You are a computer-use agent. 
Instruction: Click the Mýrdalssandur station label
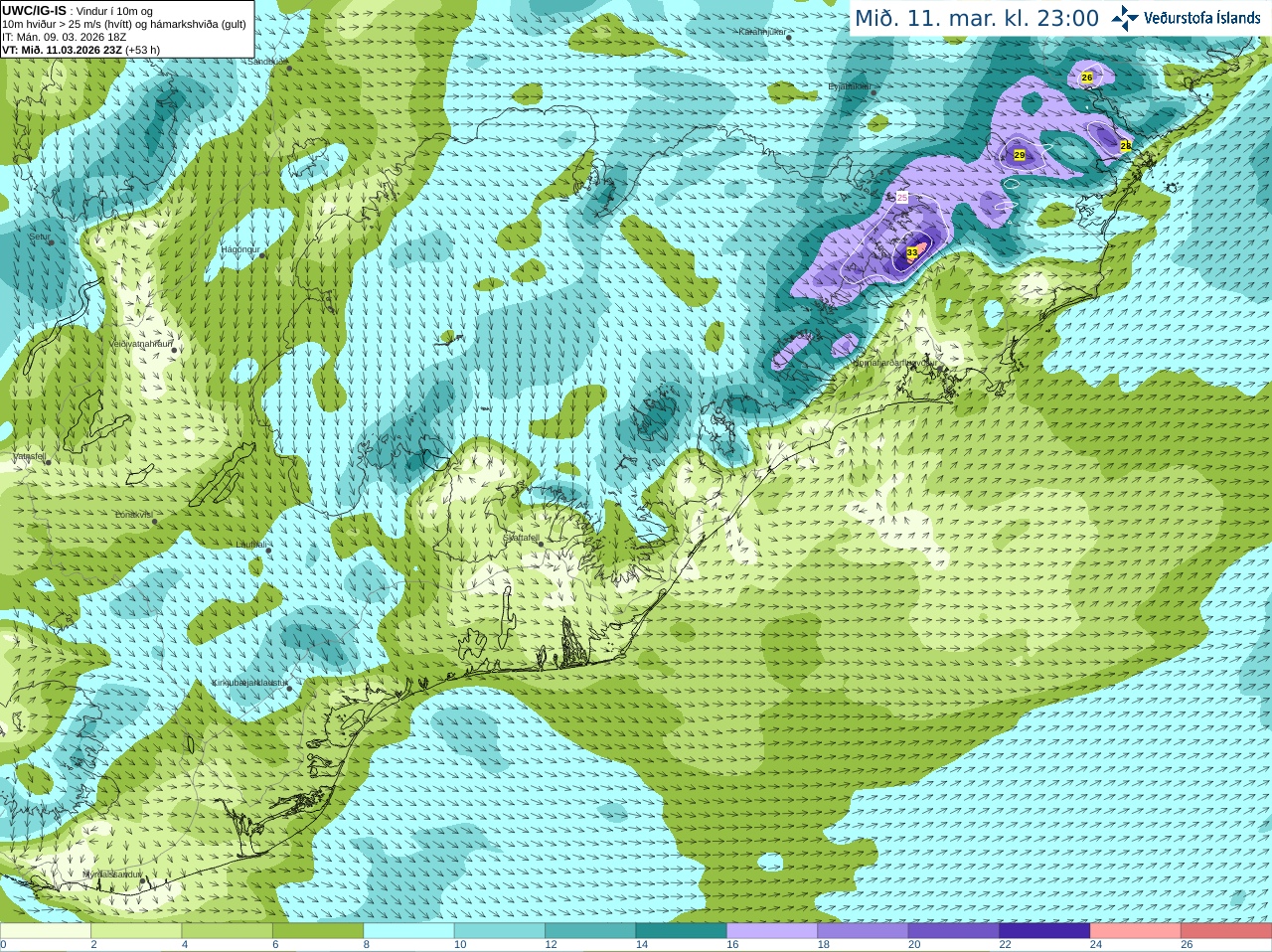pyautogui.click(x=112, y=873)
